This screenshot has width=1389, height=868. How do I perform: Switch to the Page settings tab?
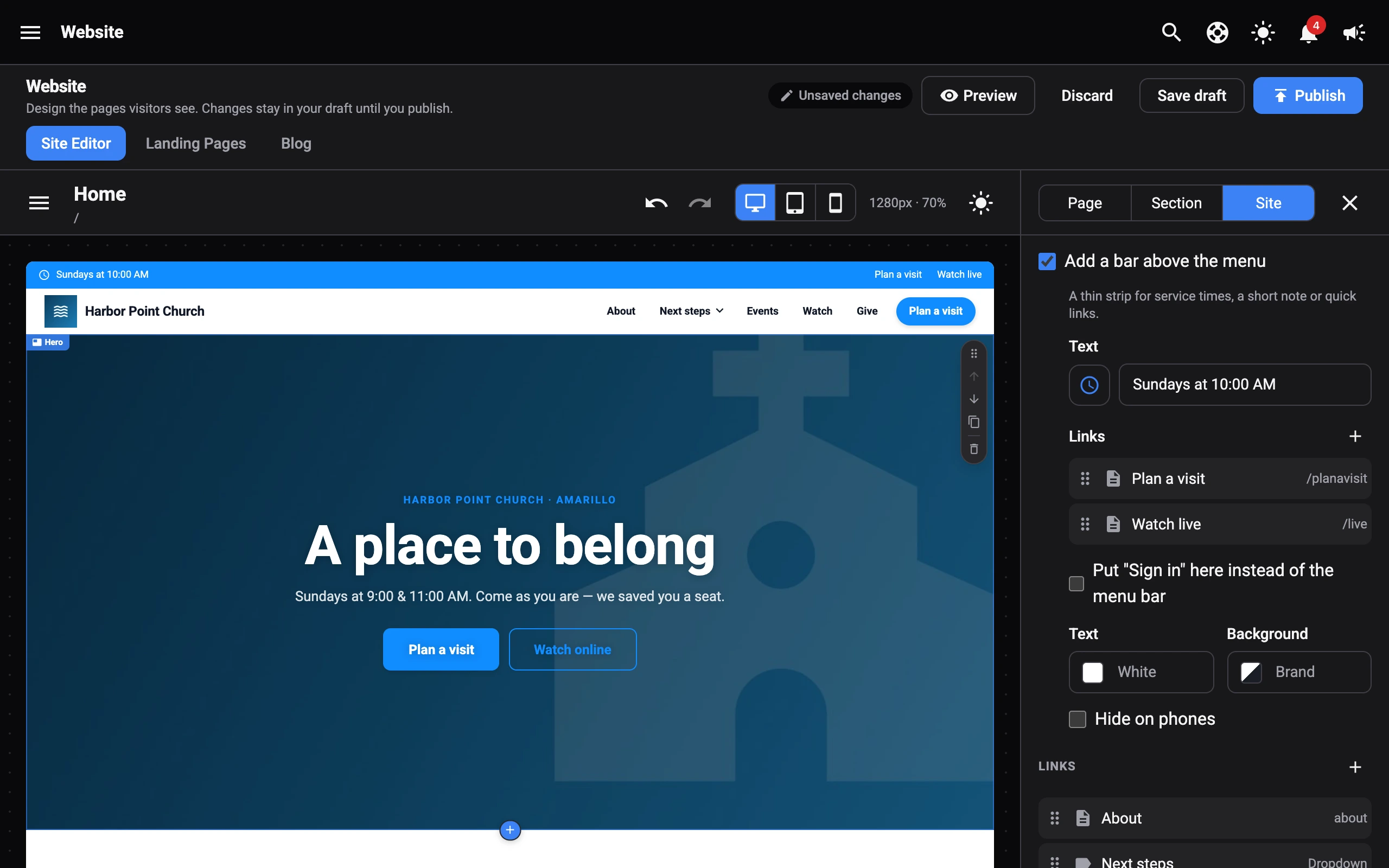coord(1084,203)
